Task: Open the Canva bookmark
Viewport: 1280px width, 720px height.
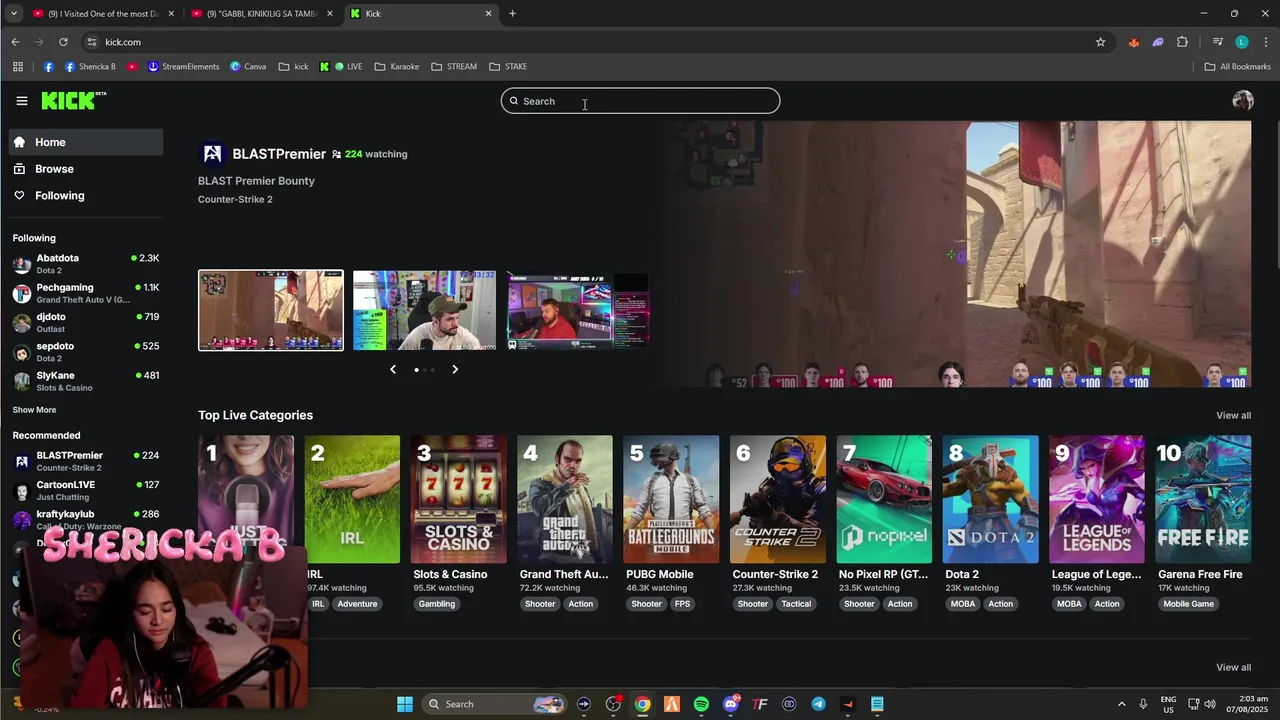Action: tap(248, 67)
